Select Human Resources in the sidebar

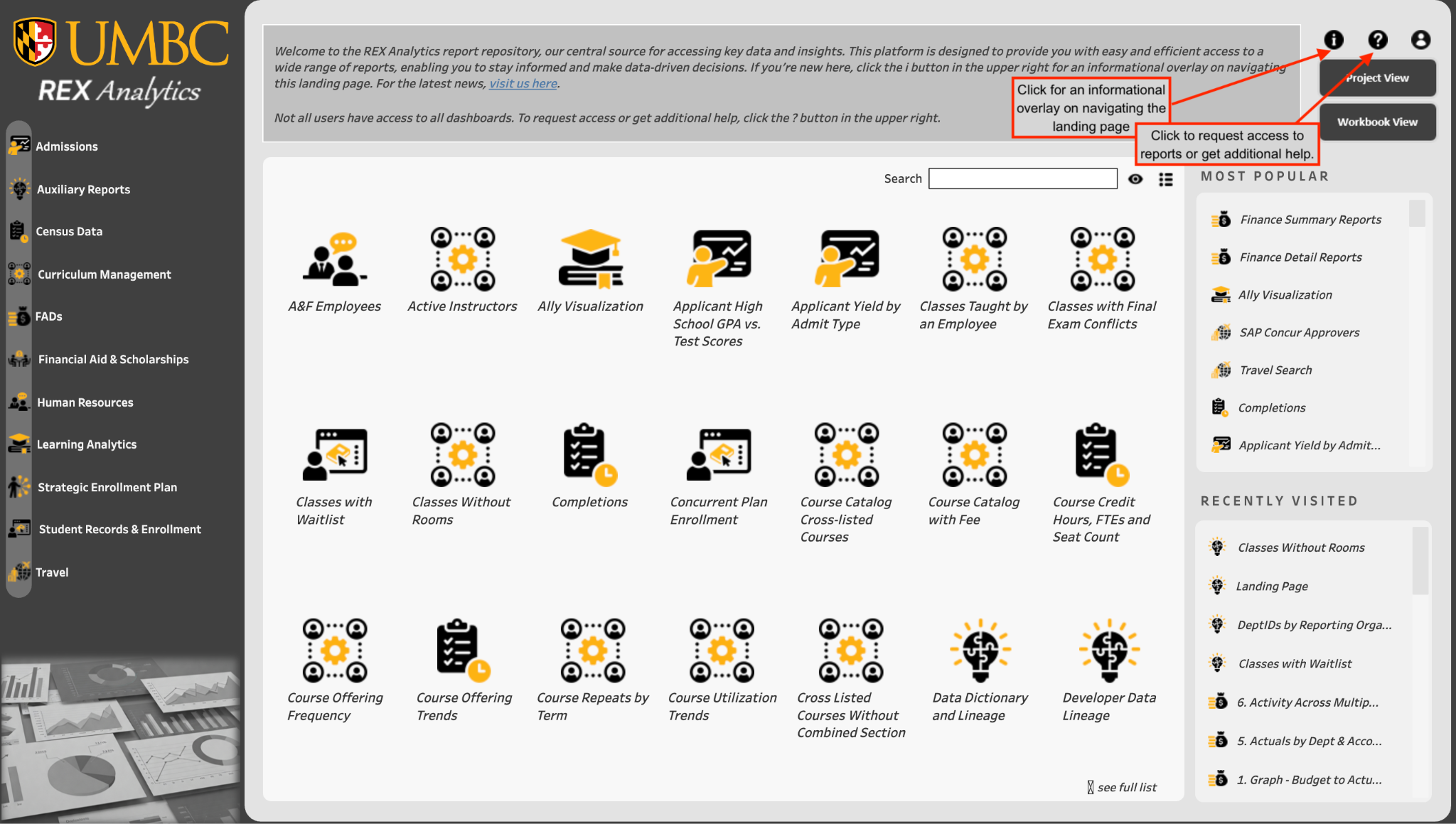tap(85, 402)
